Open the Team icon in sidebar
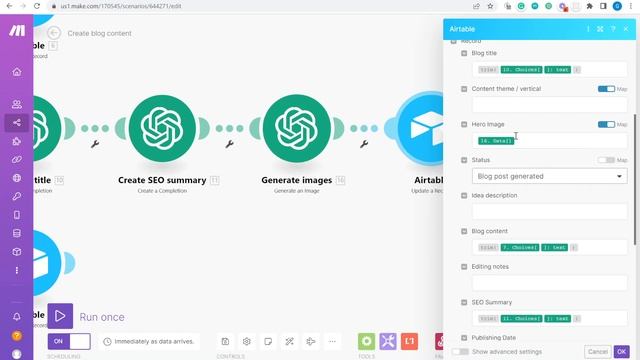This screenshot has height=360, width=640. [x=17, y=104]
